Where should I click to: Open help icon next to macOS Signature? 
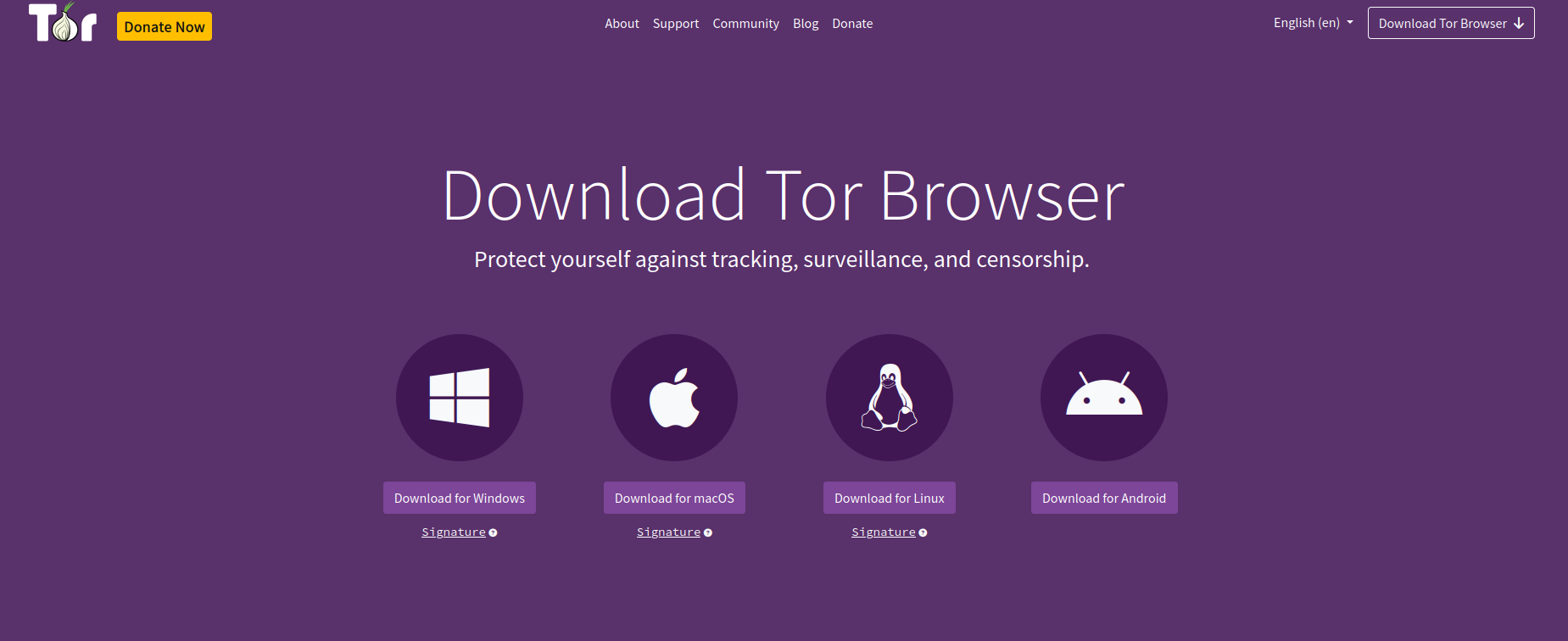click(708, 532)
